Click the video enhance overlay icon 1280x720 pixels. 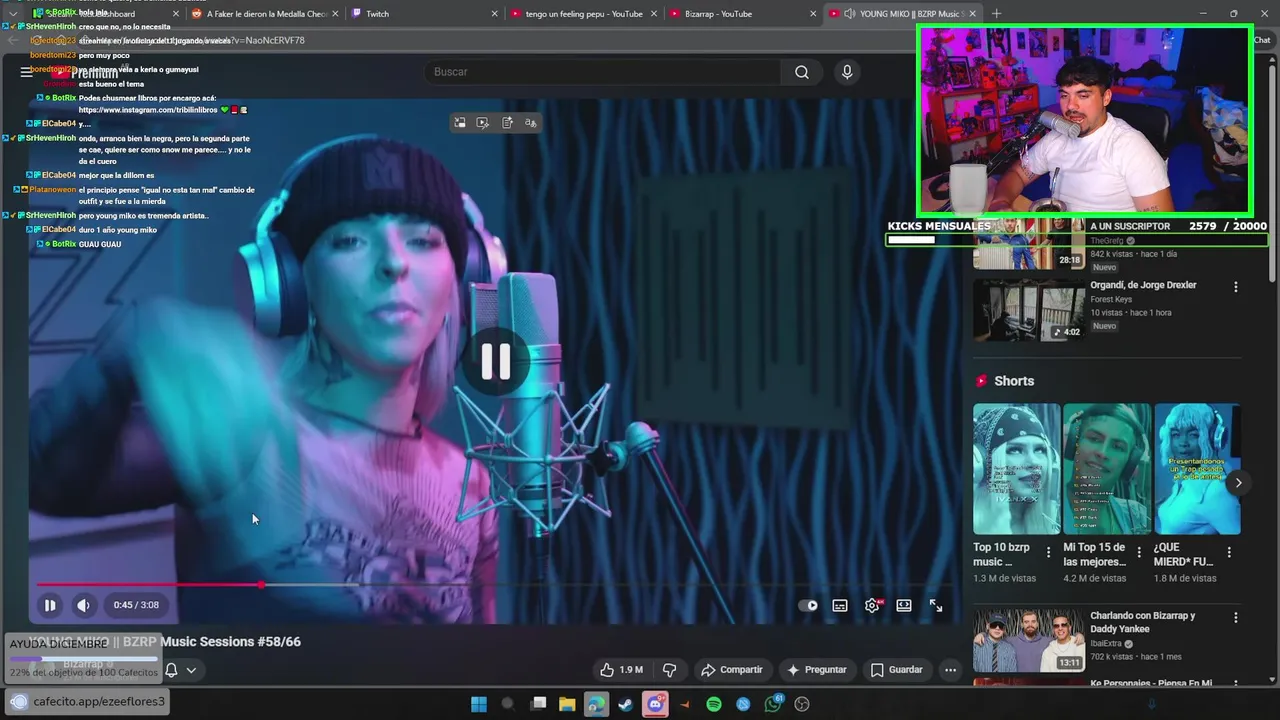click(x=483, y=122)
